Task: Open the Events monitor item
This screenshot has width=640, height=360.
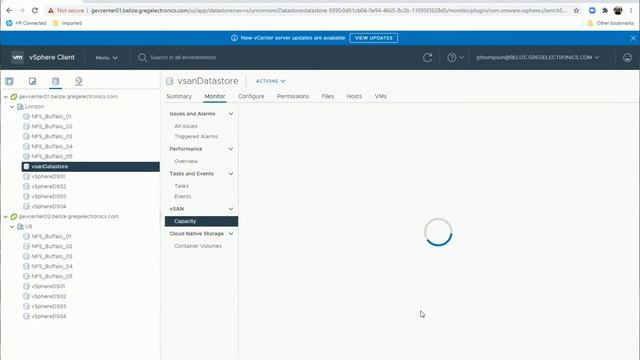Action: [x=182, y=196]
